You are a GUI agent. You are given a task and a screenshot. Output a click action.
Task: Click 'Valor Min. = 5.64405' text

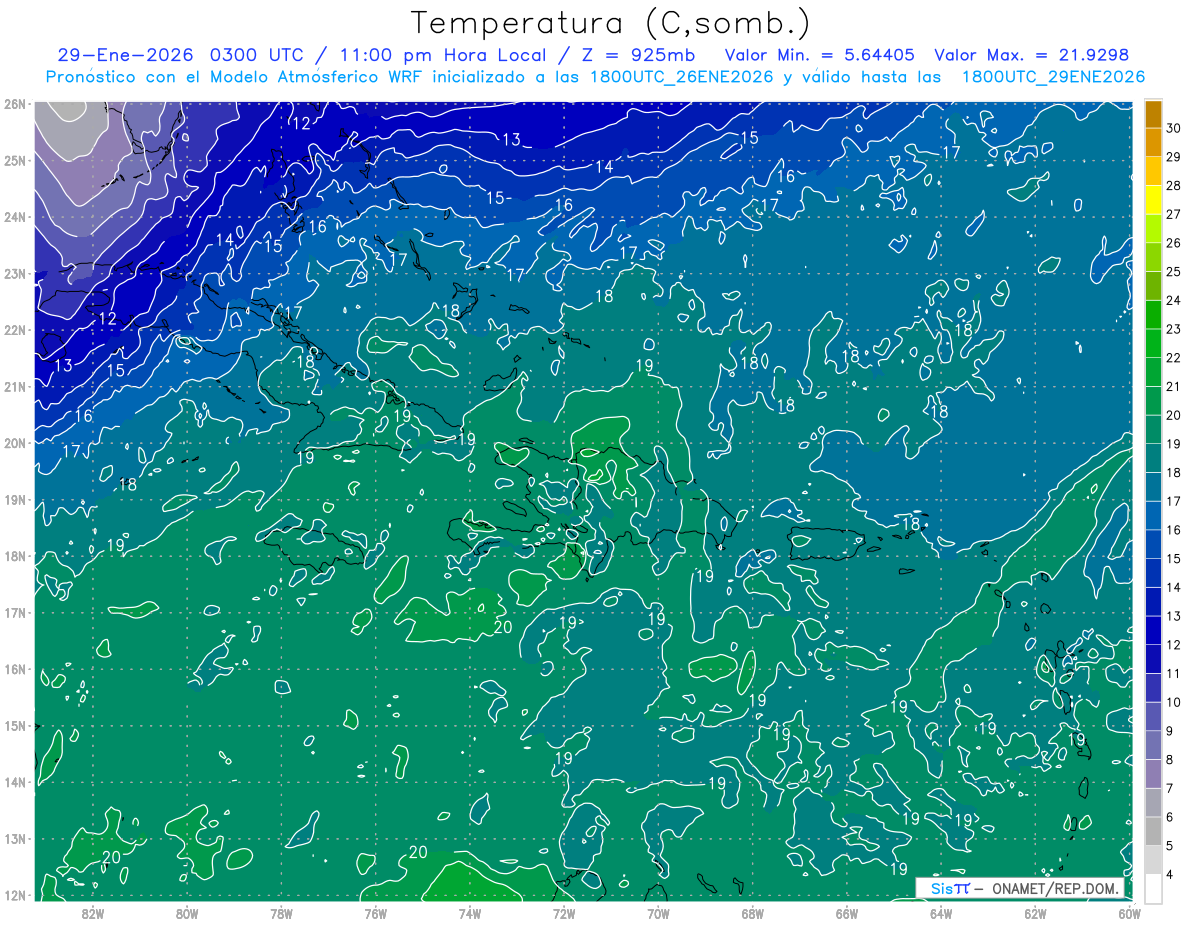[x=819, y=55]
